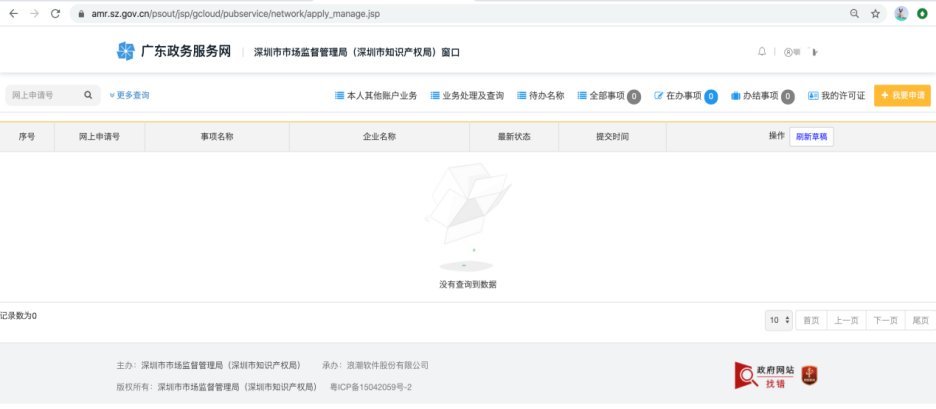Show 在办事项 tab
Screen dimensions: 936x409
(x=686, y=96)
